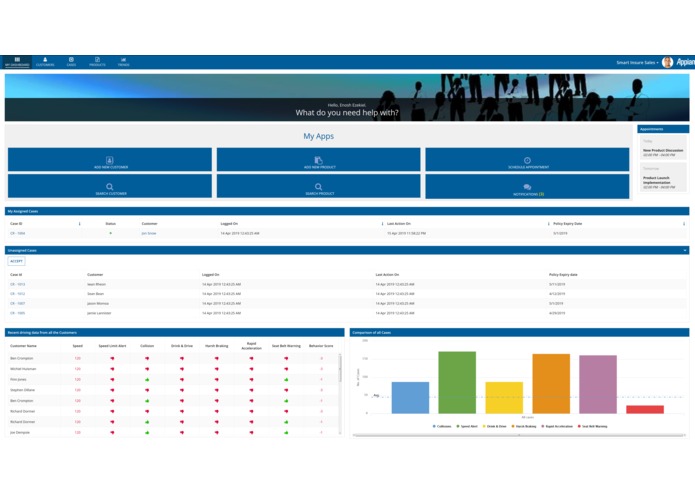Click the My Apps heading
This screenshot has width=695, height=494.
pyautogui.click(x=318, y=136)
